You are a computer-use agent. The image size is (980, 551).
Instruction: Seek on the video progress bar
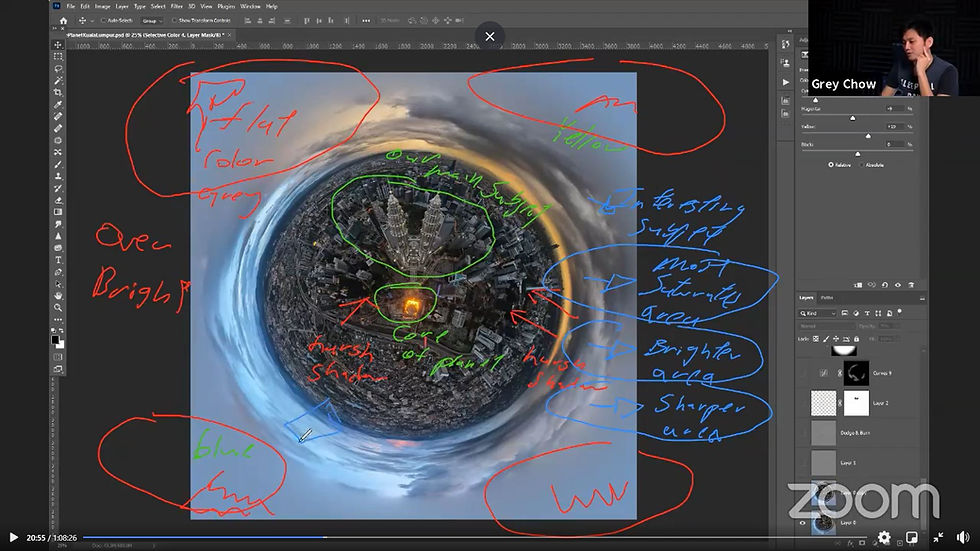tap(475, 537)
